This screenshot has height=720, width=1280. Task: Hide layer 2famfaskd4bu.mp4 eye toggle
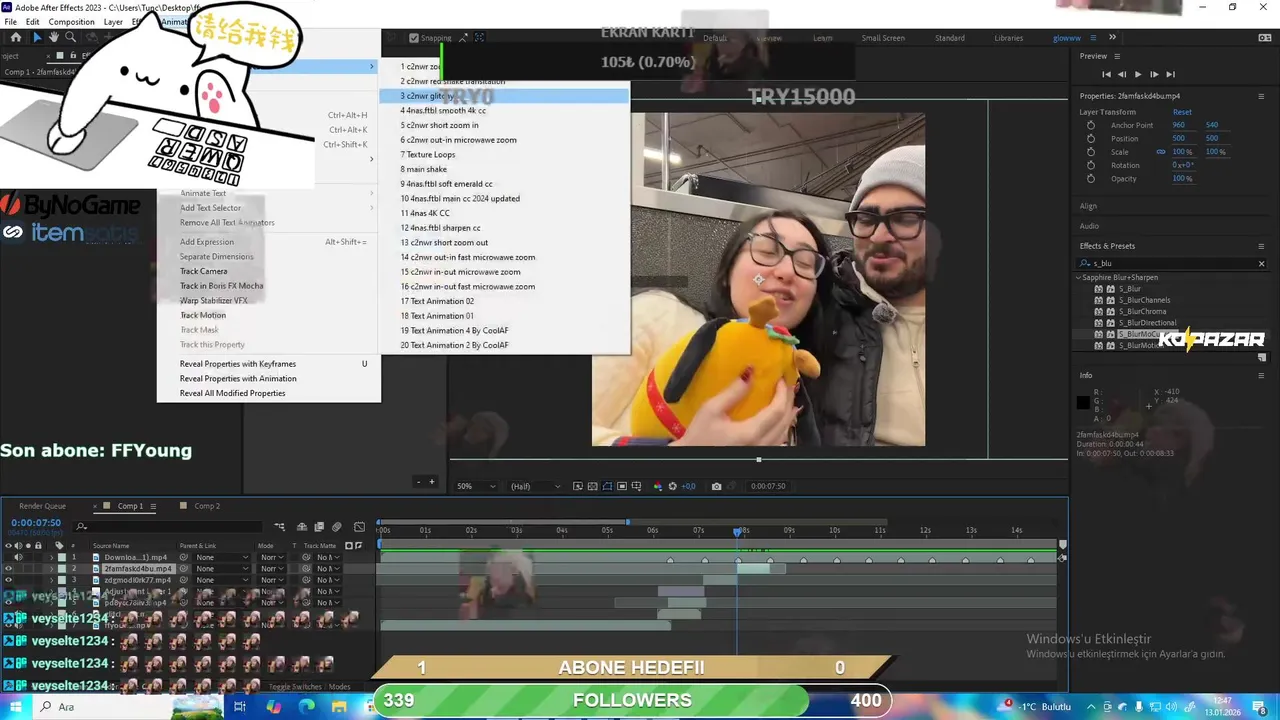point(9,569)
